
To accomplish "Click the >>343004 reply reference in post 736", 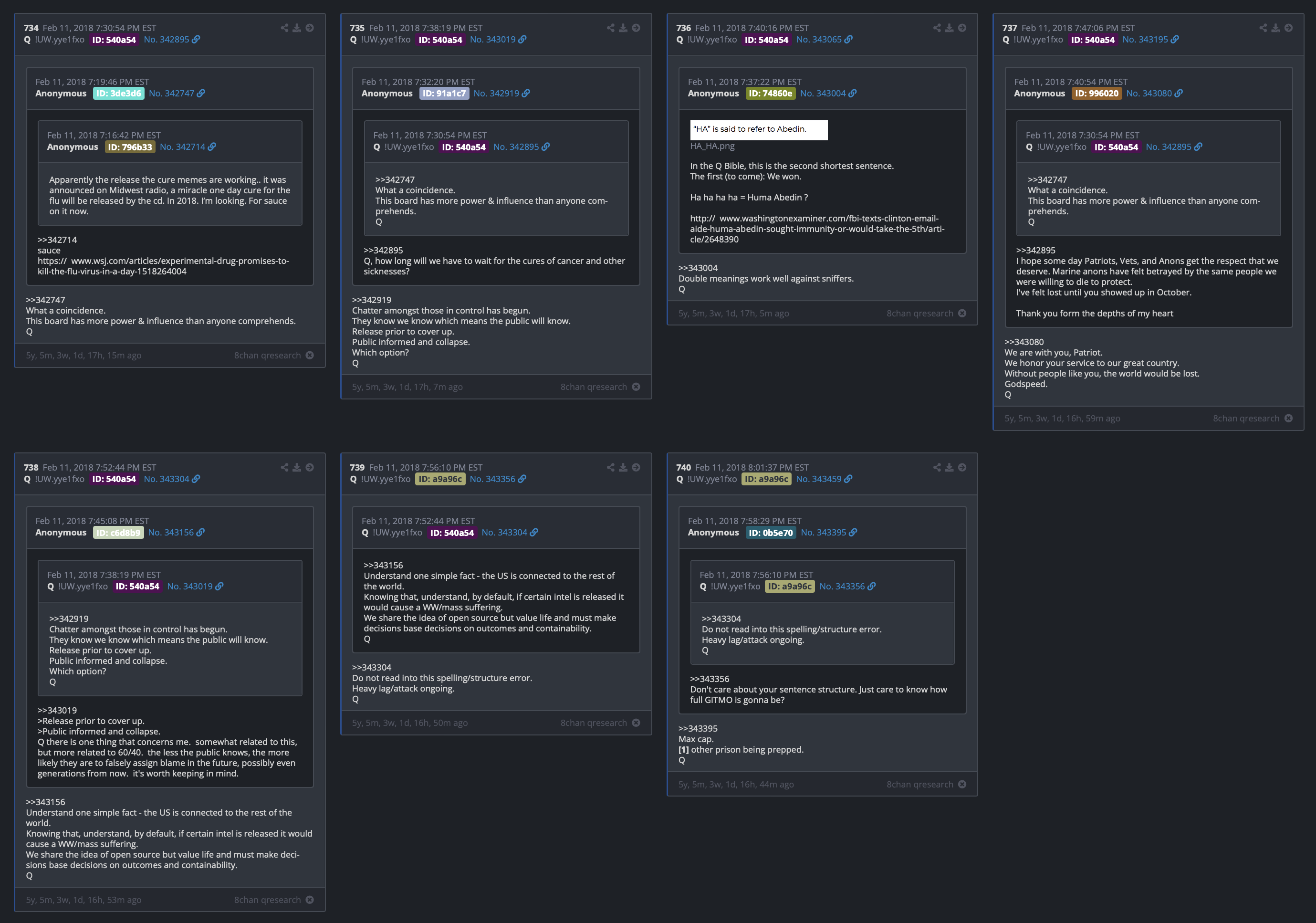I will 698,268.
